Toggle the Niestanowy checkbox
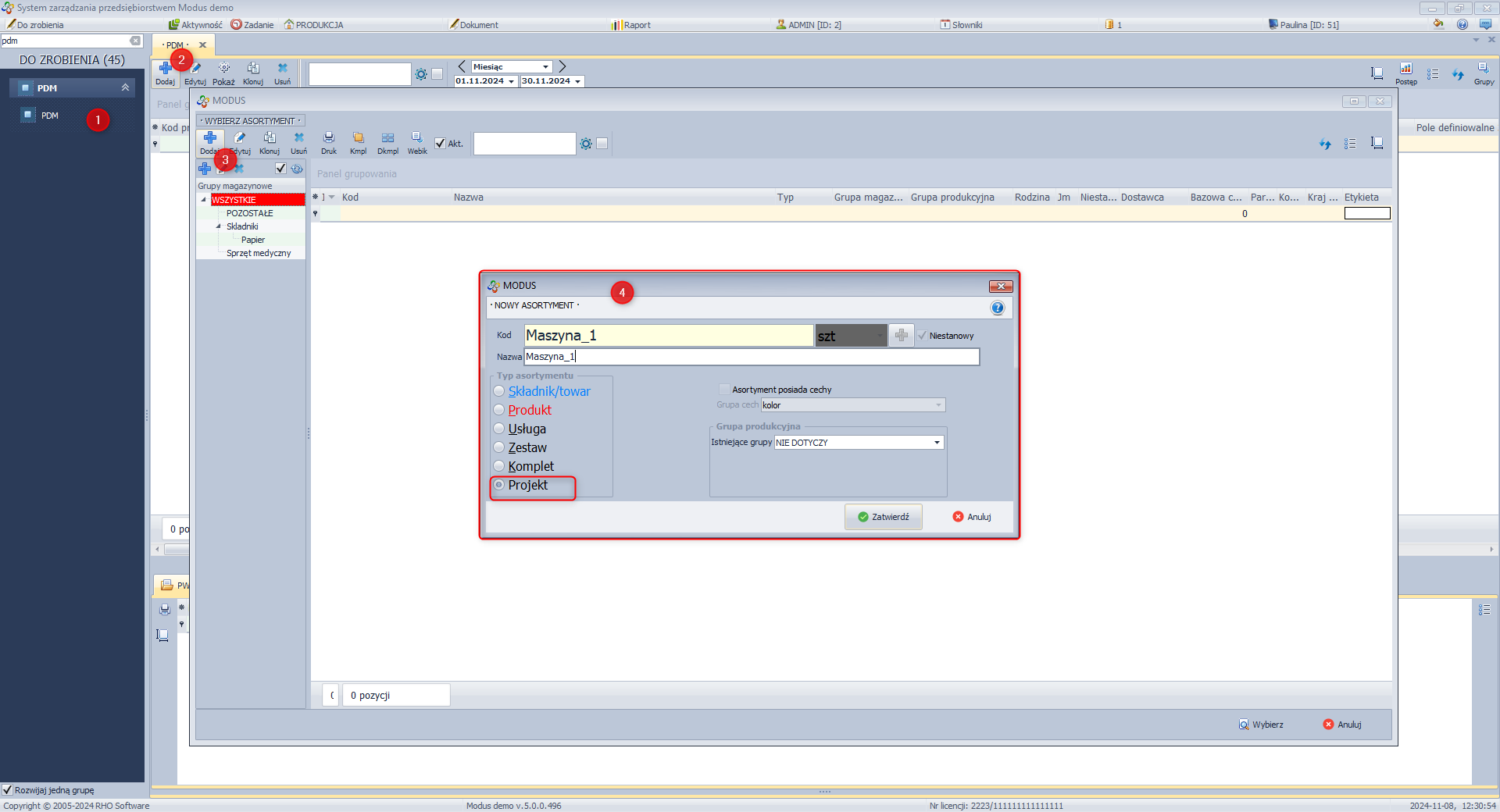The height and width of the screenshot is (812, 1500). tap(923, 336)
